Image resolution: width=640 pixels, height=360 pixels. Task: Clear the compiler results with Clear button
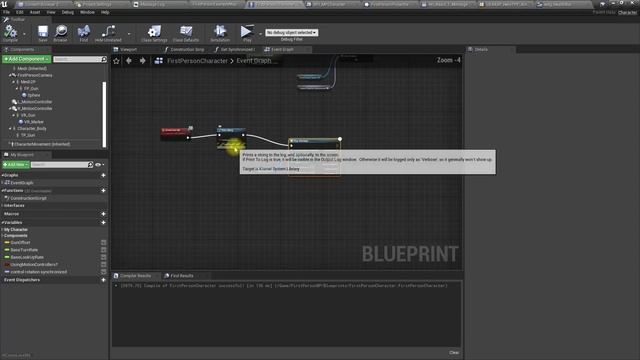pos(454,353)
